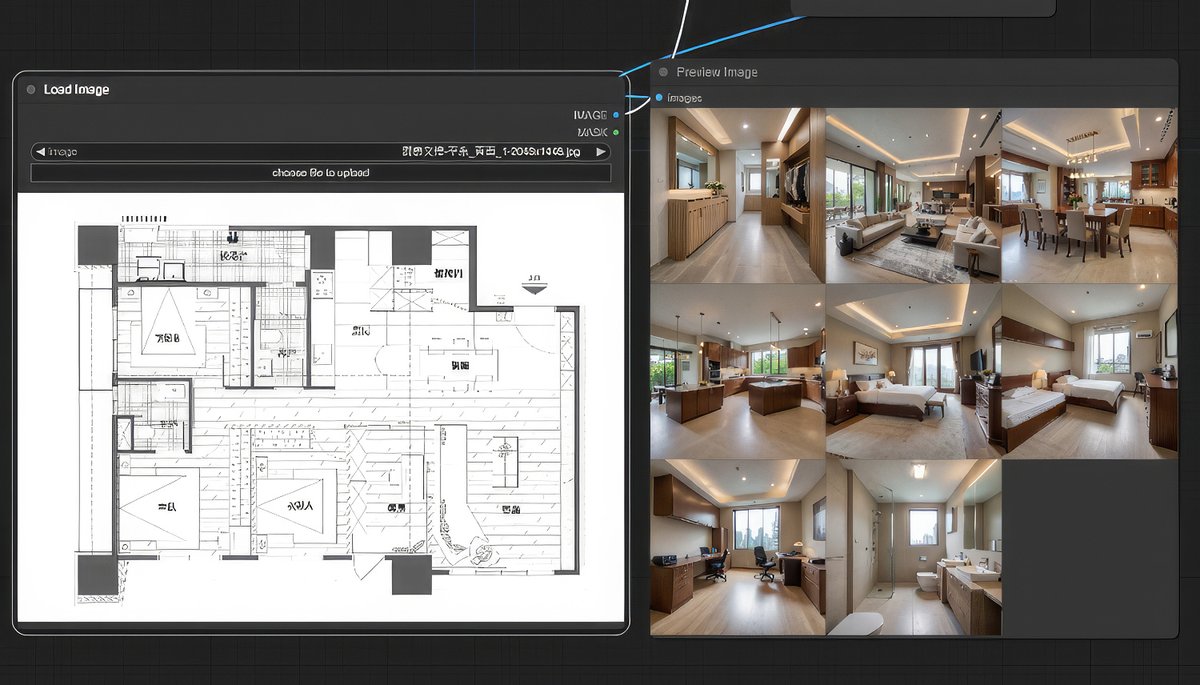The height and width of the screenshot is (685, 1200).
Task: Collapse the Preview Image node via its title dot
Action: pos(662,71)
